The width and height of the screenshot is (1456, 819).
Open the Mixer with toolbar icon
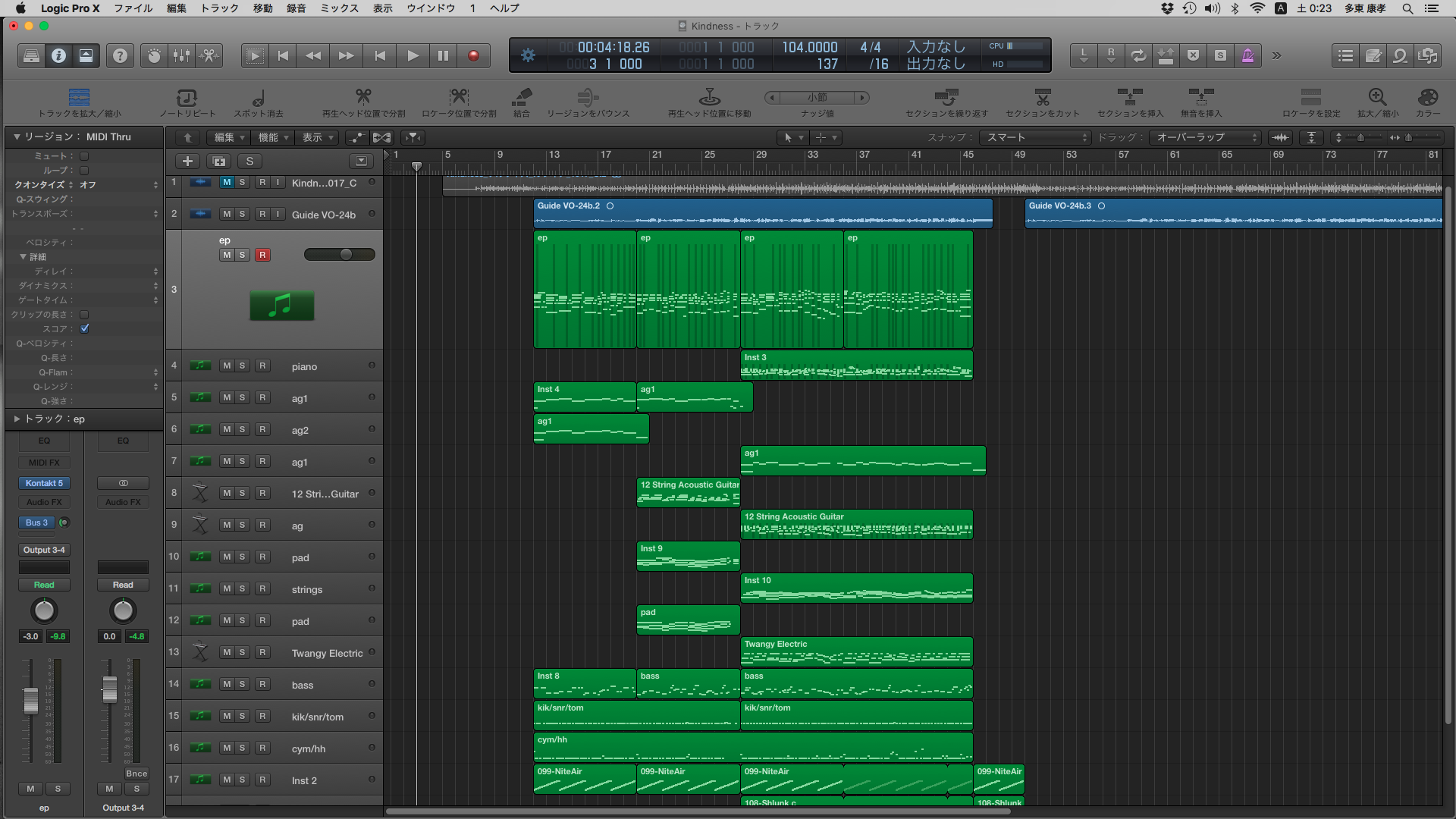point(182,55)
